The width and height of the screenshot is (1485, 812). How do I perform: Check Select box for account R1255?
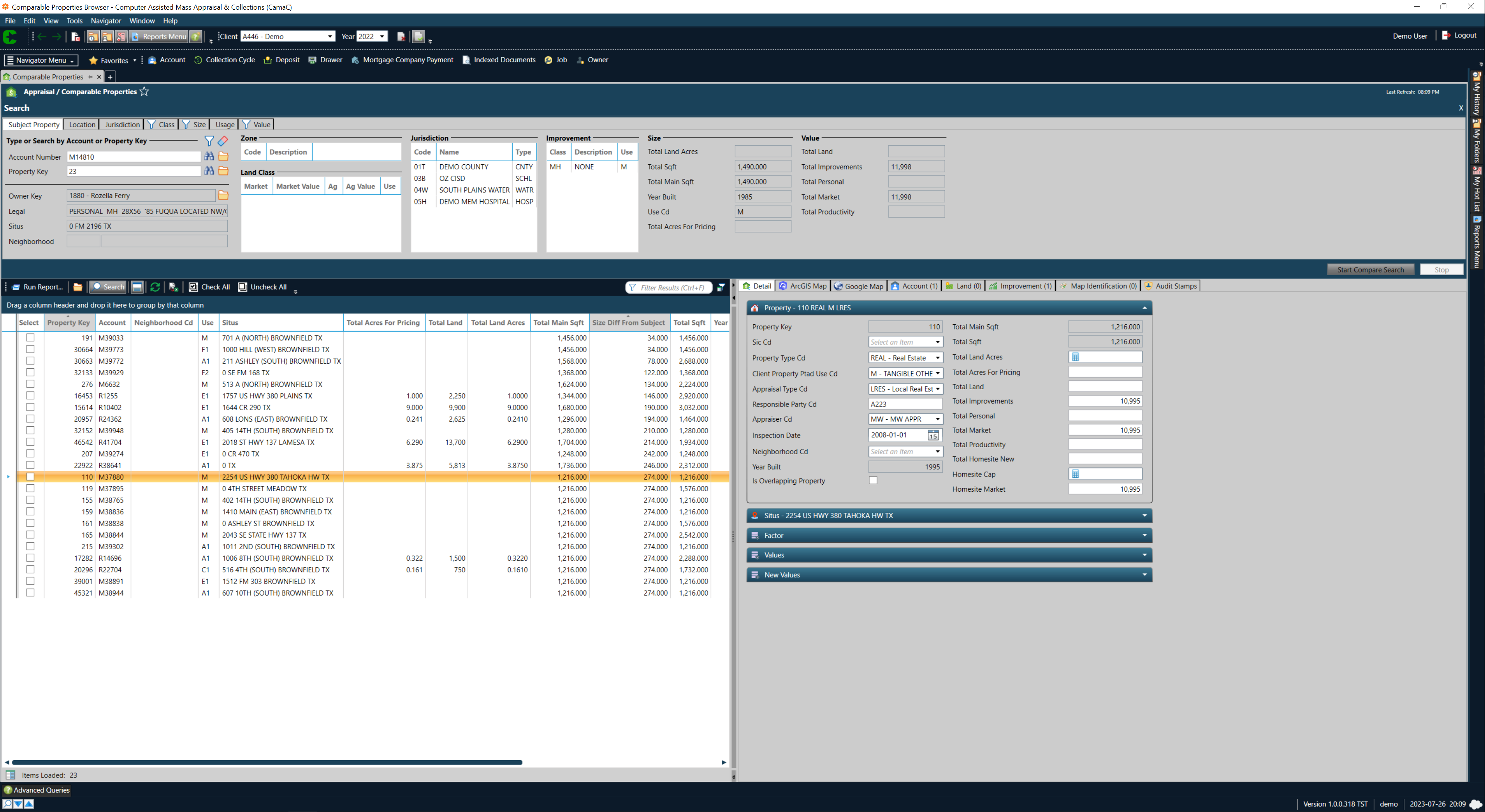(31, 396)
